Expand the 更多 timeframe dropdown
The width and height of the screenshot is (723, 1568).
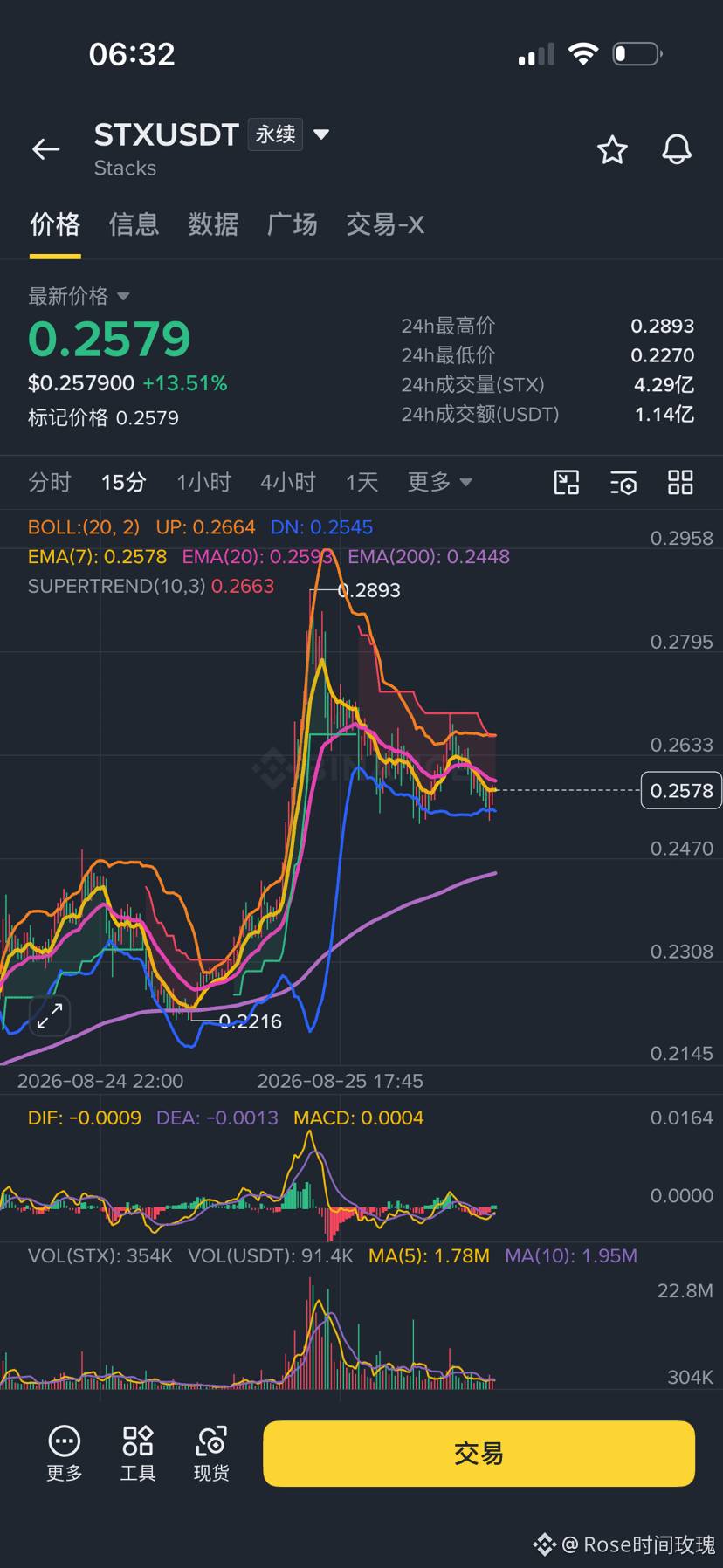pos(439,482)
